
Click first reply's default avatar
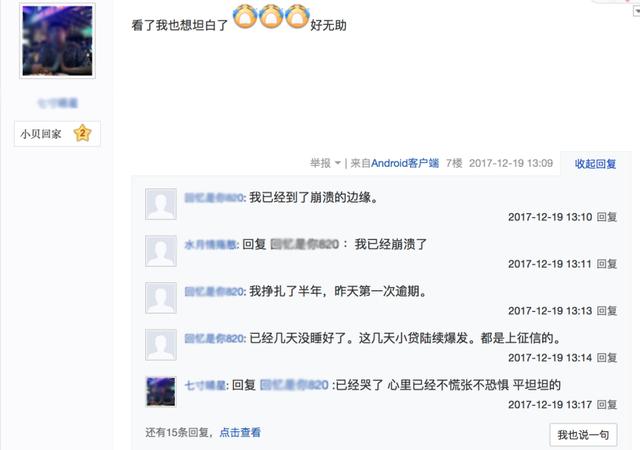click(x=161, y=204)
